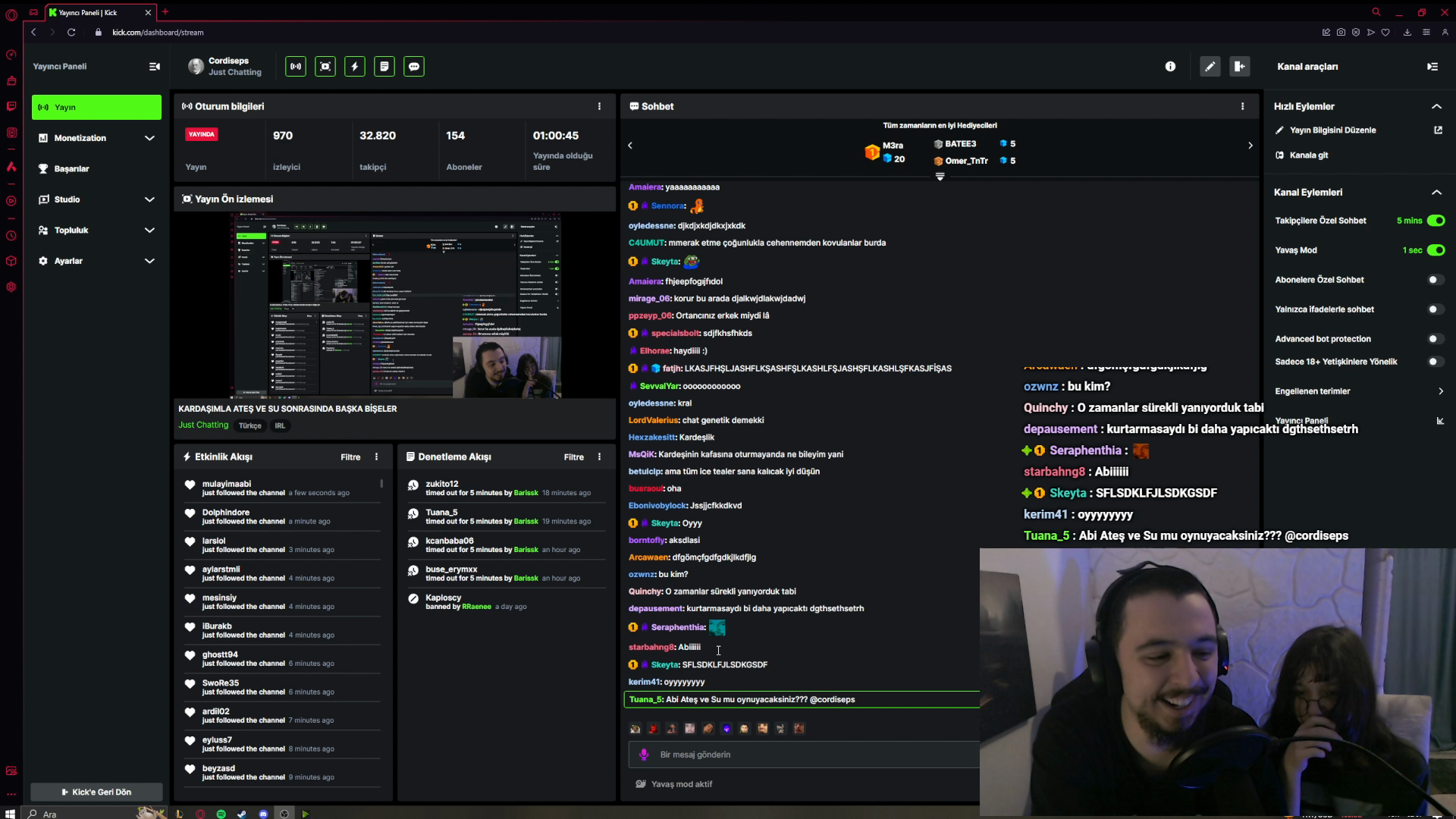This screenshot has height=819, width=1456.
Task: Select the Yayın sidebar item
Action: (96, 108)
